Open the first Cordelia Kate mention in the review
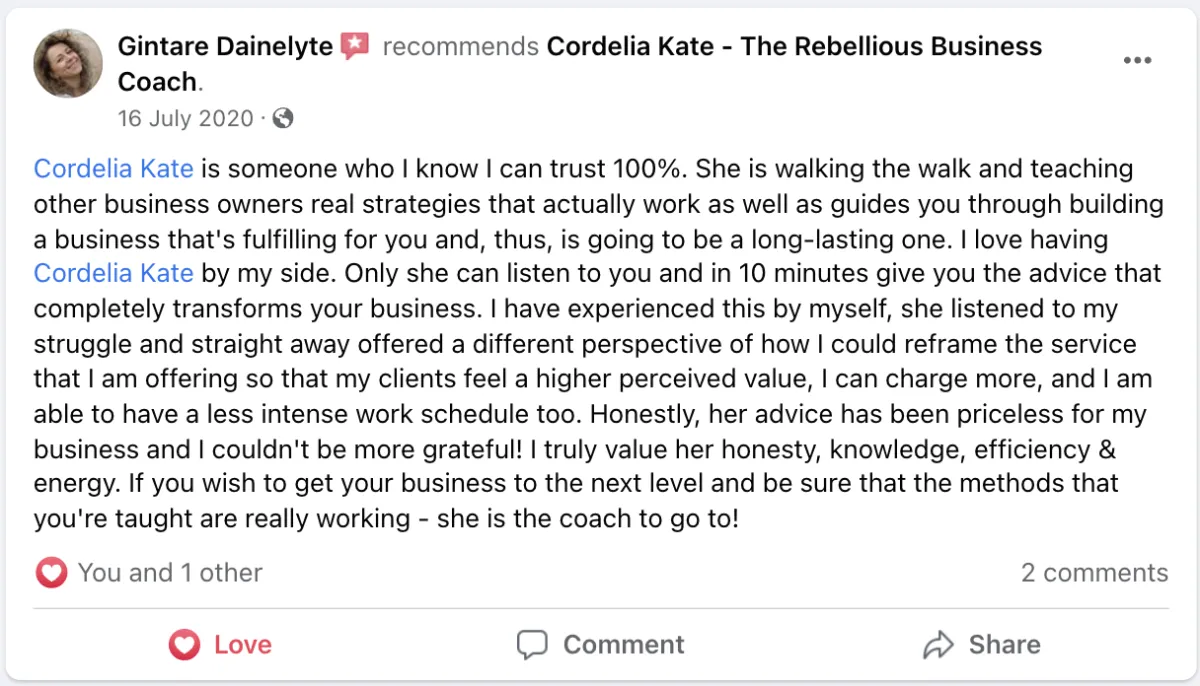 click(x=113, y=168)
